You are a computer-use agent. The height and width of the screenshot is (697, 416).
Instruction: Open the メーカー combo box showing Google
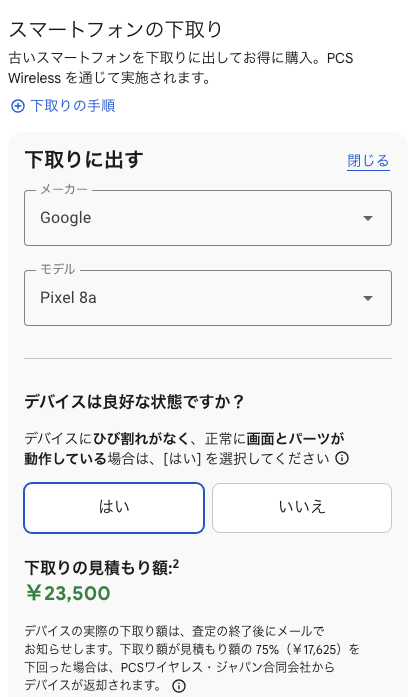pos(208,218)
